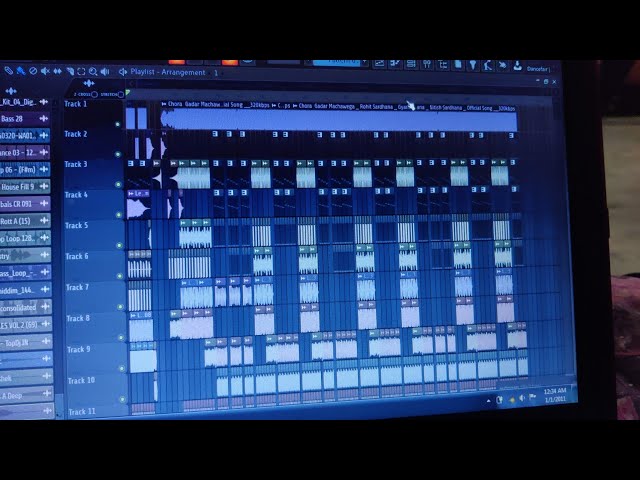Image resolution: width=640 pixels, height=480 pixels.
Task: Click waveform icon on consolidated item
Action: point(46,306)
